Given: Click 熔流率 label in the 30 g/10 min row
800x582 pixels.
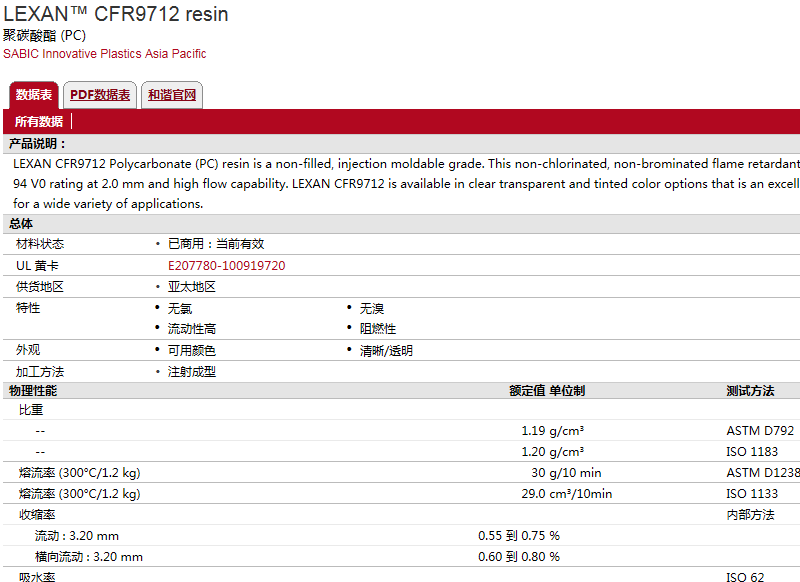Looking at the screenshot, I should [x=80, y=473].
